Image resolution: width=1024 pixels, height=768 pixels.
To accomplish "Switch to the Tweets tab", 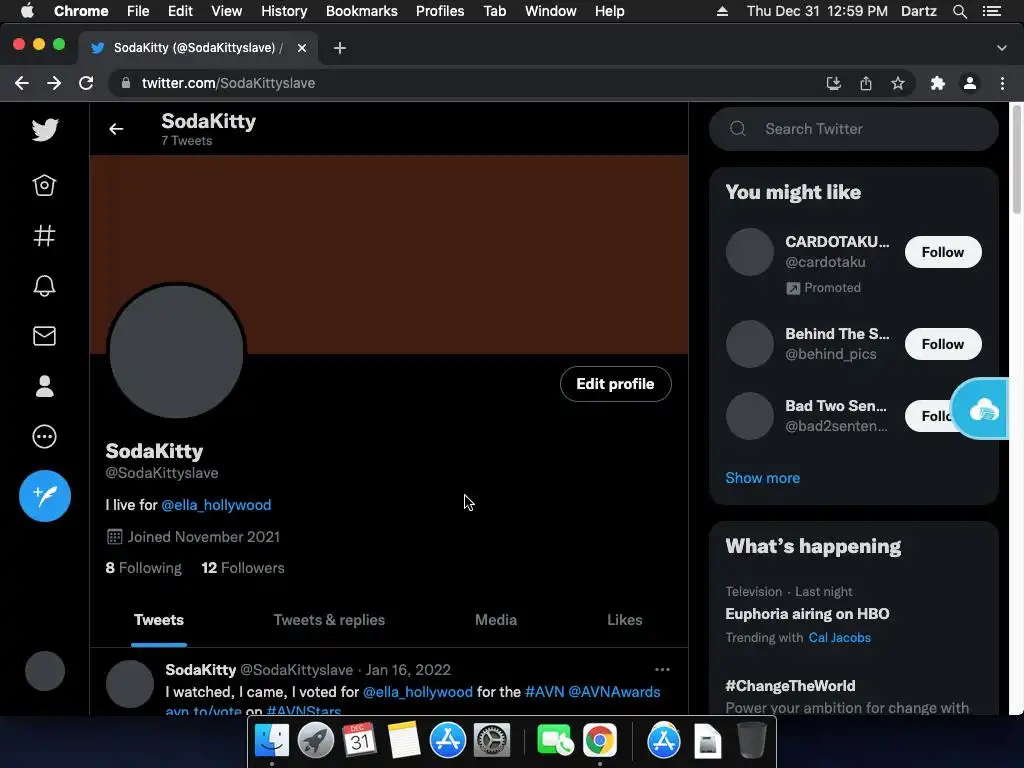I will click(159, 620).
